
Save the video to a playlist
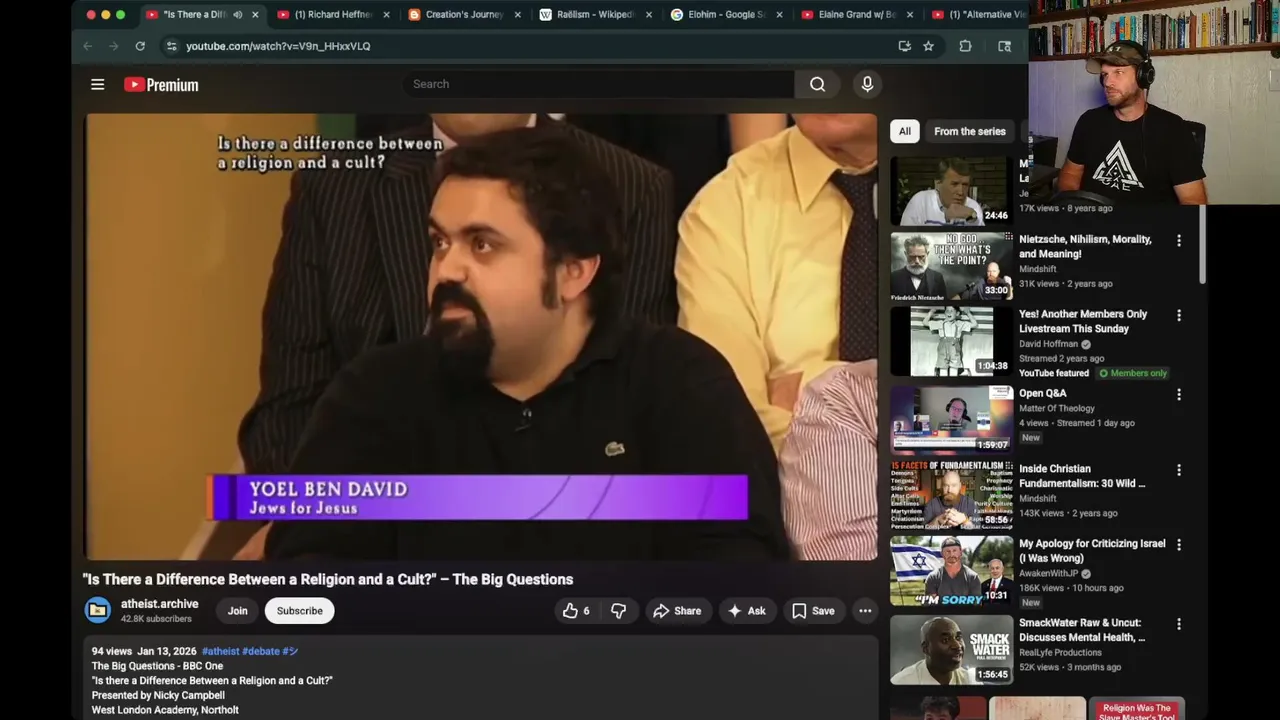(813, 611)
